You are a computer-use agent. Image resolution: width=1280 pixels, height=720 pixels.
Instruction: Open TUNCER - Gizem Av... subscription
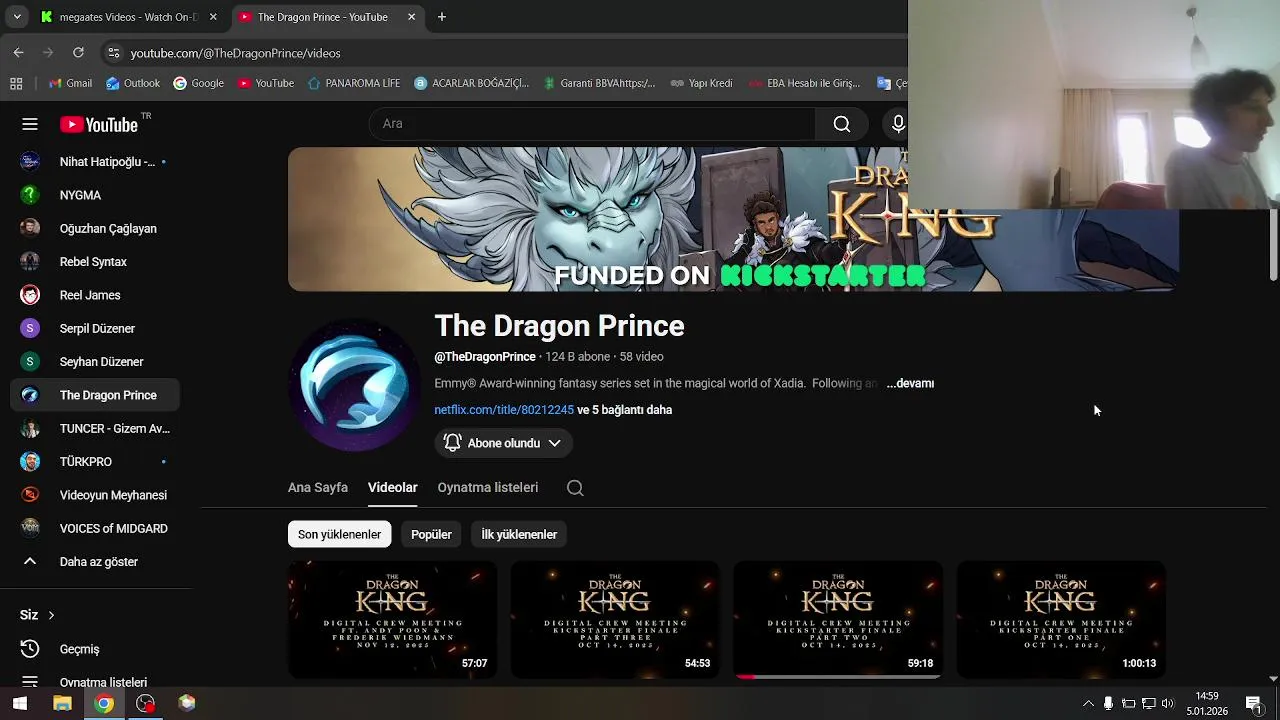coord(95,429)
